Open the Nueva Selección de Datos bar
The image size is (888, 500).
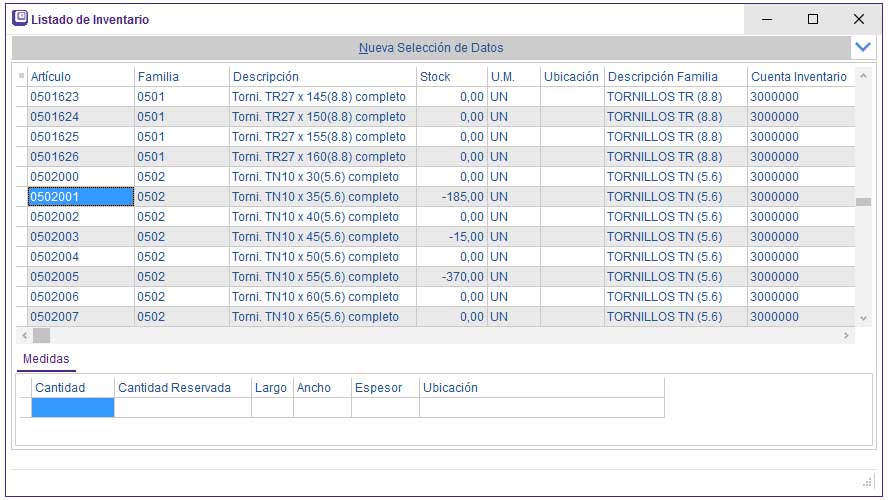click(431, 47)
